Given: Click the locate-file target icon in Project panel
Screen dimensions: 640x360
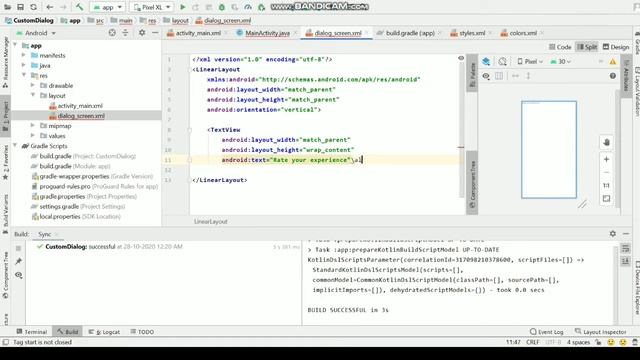Looking at the screenshot, I should click(112, 33).
